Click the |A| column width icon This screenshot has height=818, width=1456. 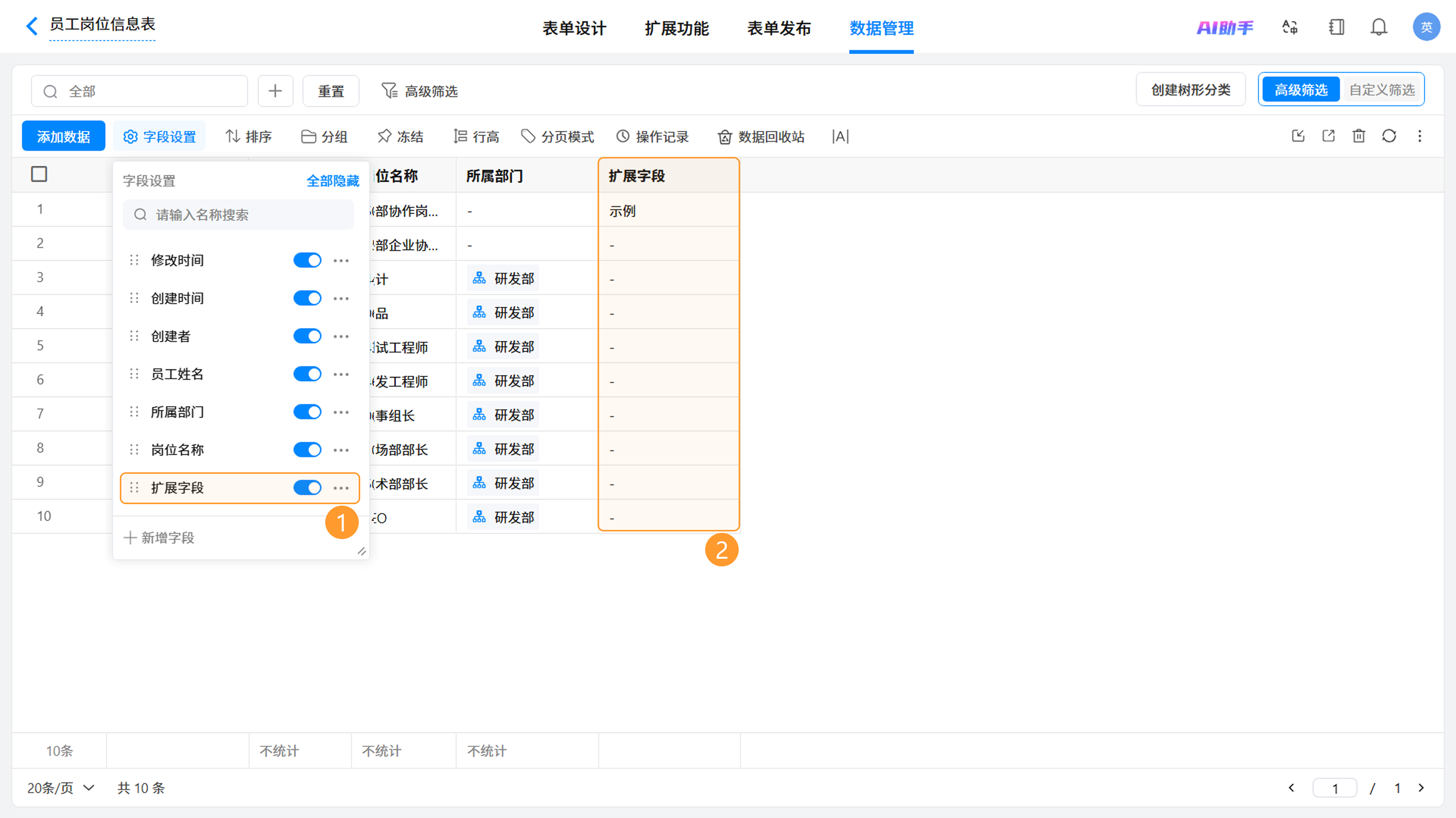tap(841, 136)
